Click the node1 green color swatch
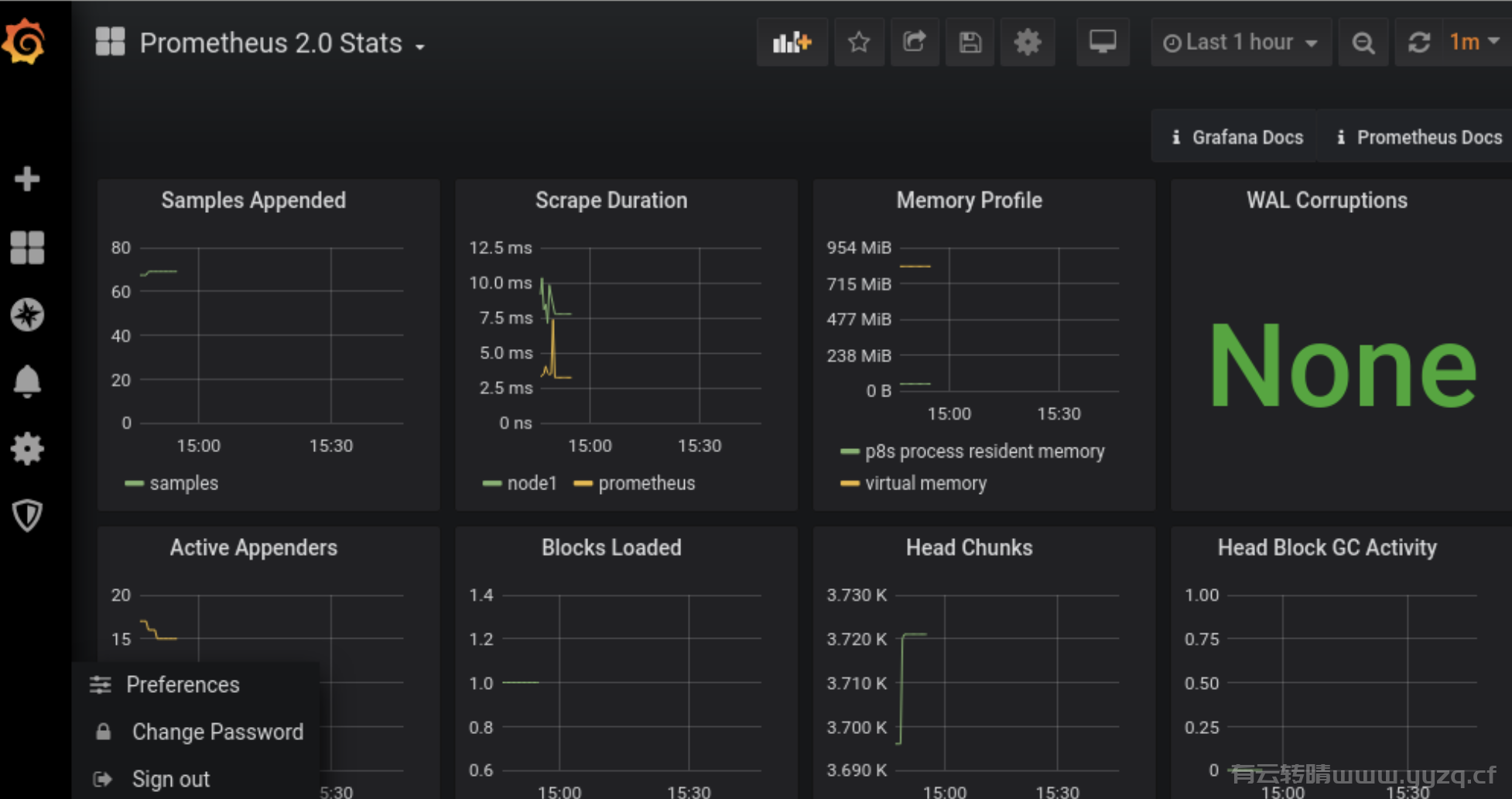Viewport: 1512px width, 799px height. tap(491, 484)
